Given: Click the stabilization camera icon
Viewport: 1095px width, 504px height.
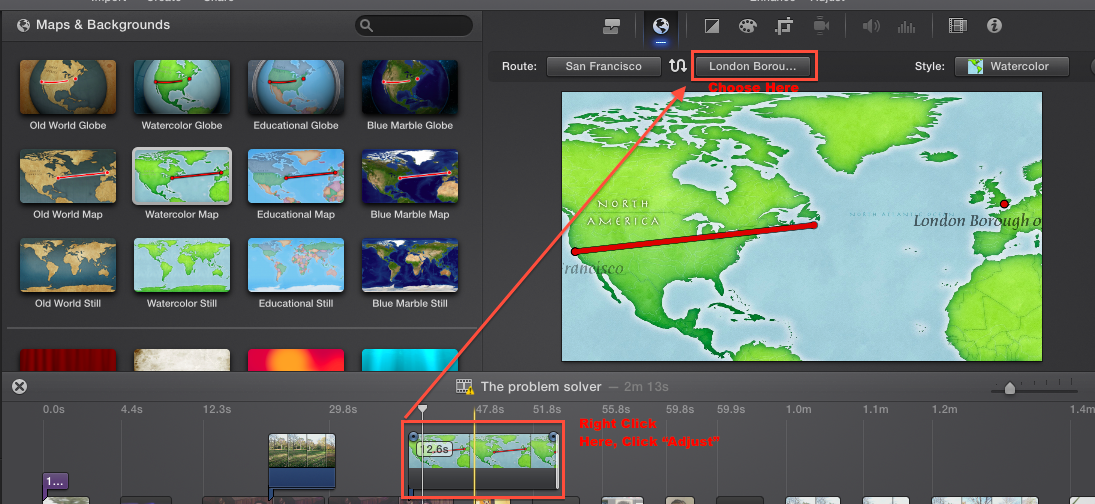Looking at the screenshot, I should click(x=820, y=26).
